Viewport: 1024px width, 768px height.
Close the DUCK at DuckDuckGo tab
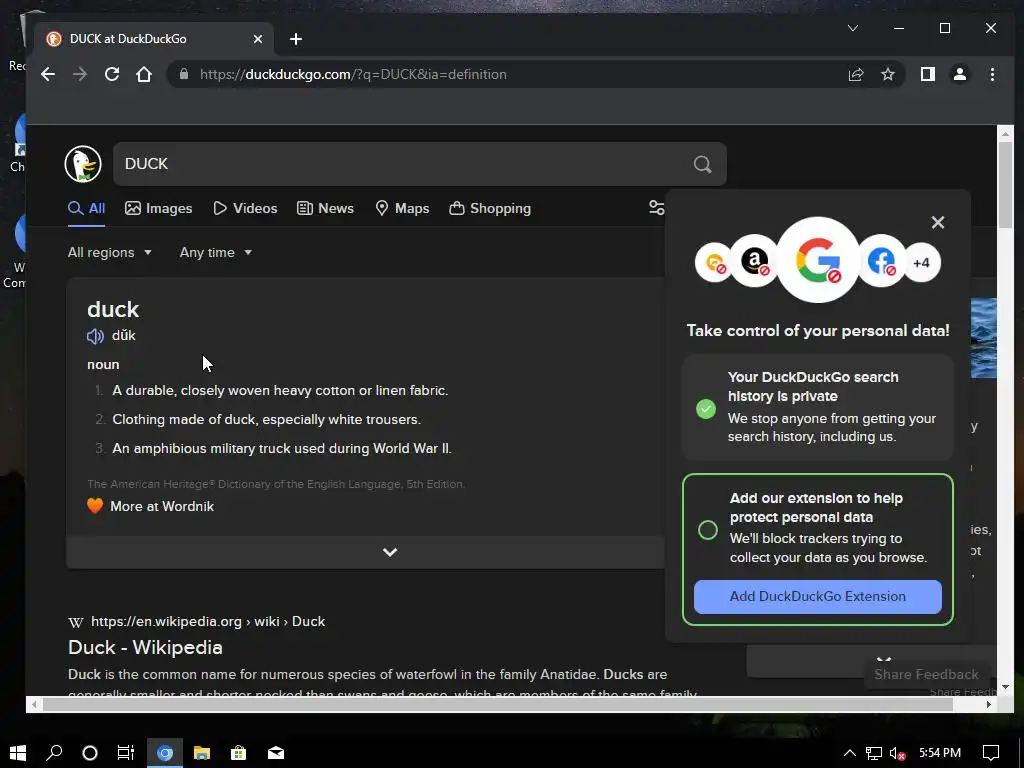258,39
